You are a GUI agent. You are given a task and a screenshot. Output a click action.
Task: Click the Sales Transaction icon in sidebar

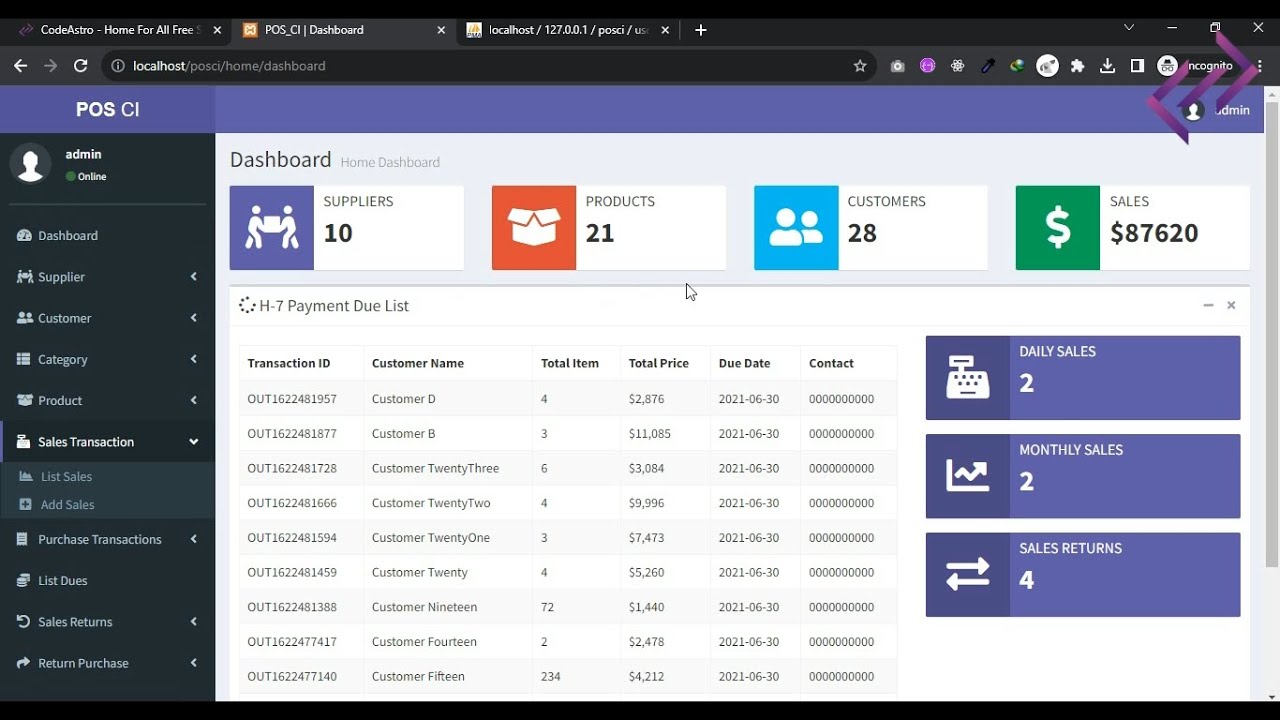(24, 442)
